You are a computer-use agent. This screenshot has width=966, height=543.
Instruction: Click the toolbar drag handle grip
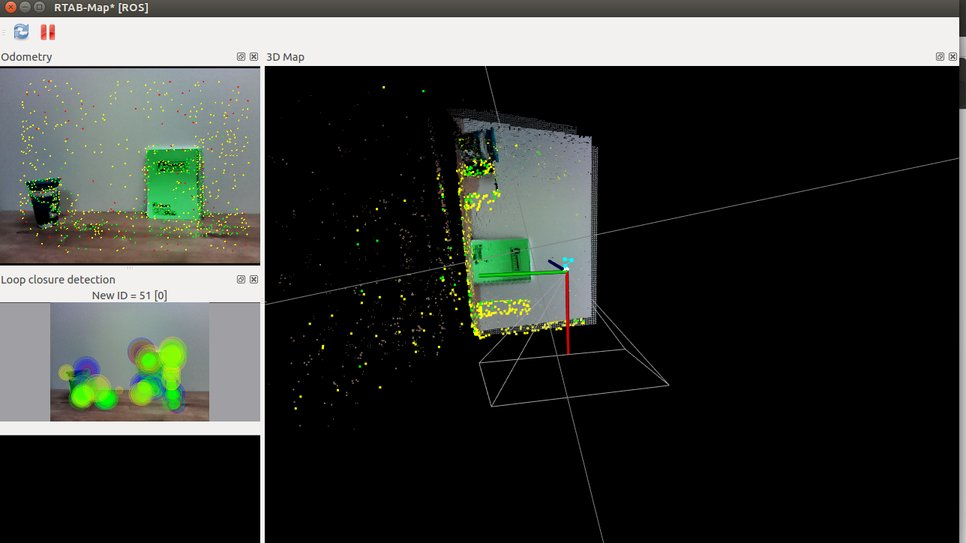tap(4, 32)
